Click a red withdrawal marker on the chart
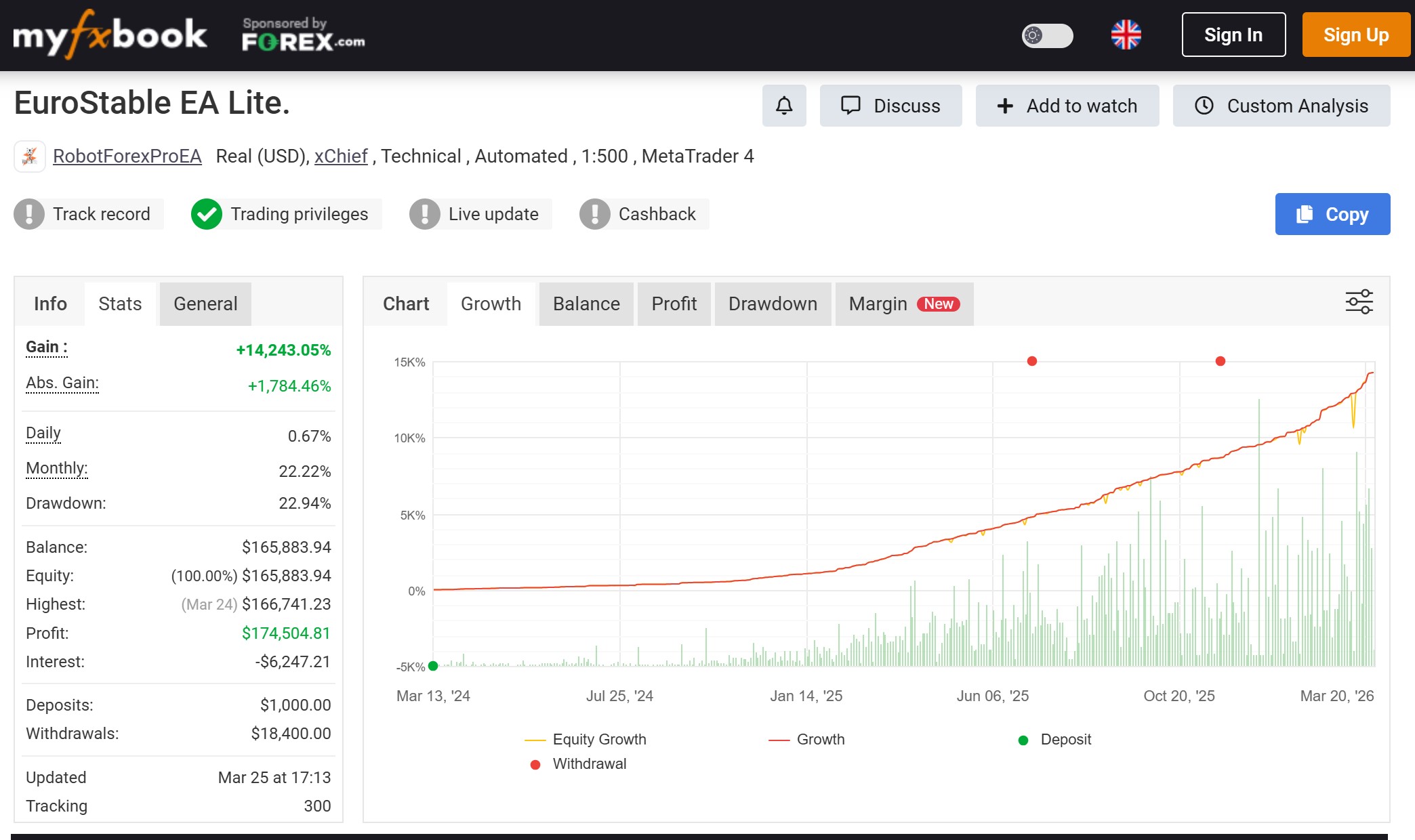This screenshot has width=1415, height=840. point(1031,361)
